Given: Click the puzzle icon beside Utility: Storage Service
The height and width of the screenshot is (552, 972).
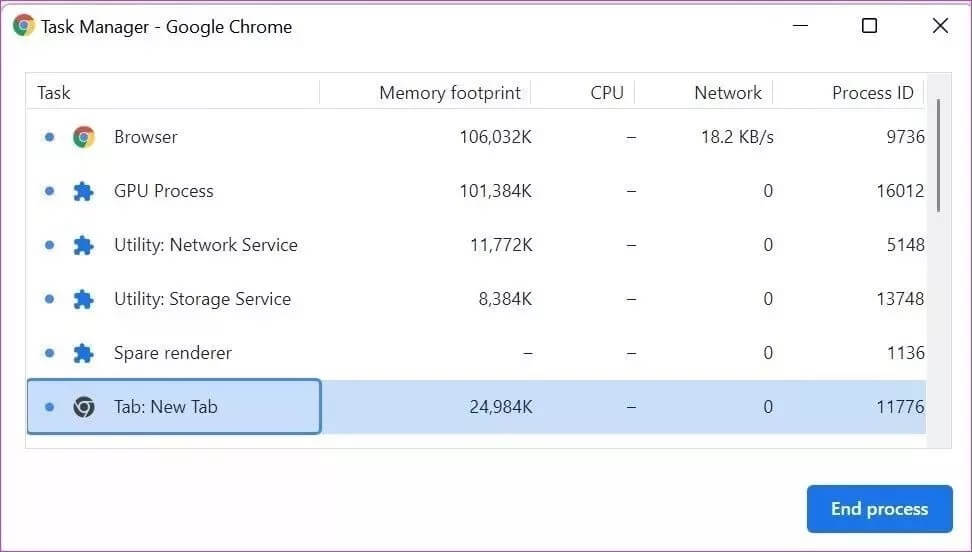Looking at the screenshot, I should pos(84,299).
